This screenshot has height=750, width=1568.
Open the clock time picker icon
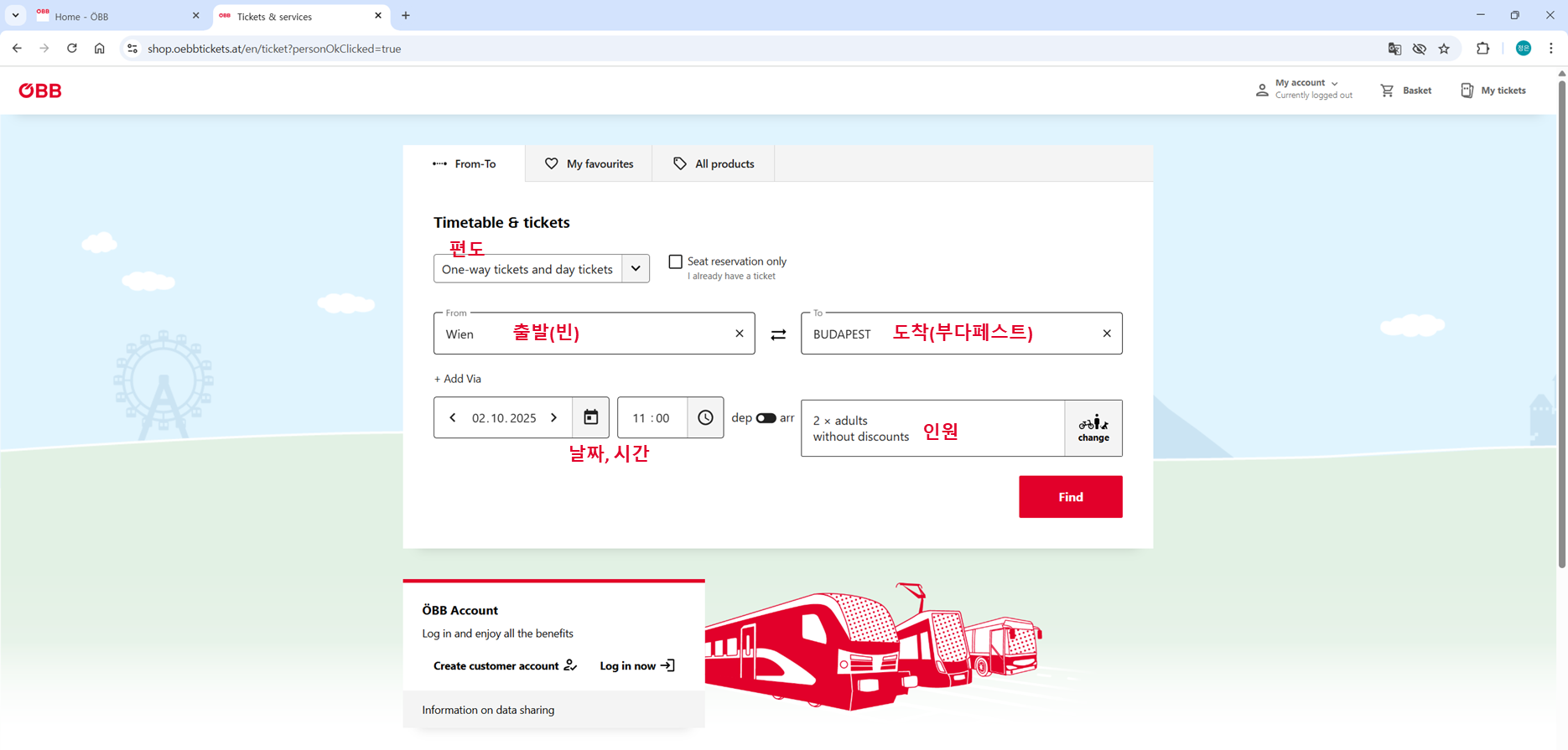pyautogui.click(x=705, y=417)
